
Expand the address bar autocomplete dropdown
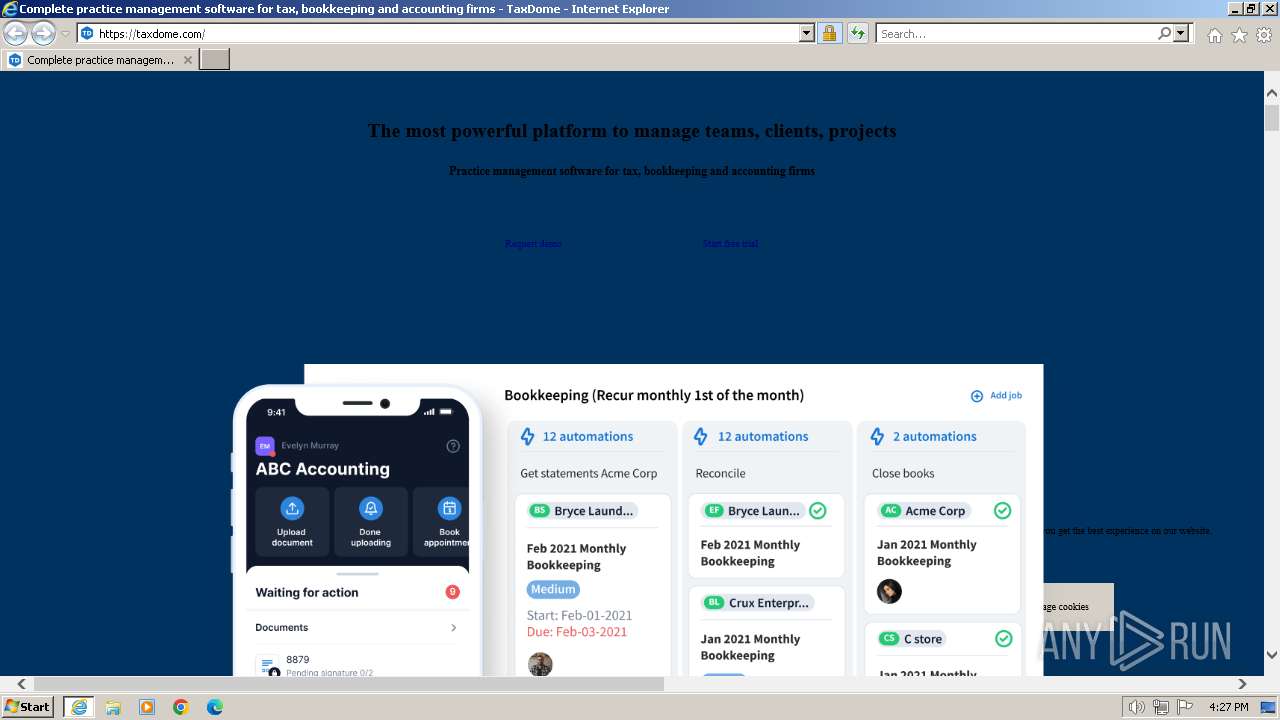tap(807, 33)
